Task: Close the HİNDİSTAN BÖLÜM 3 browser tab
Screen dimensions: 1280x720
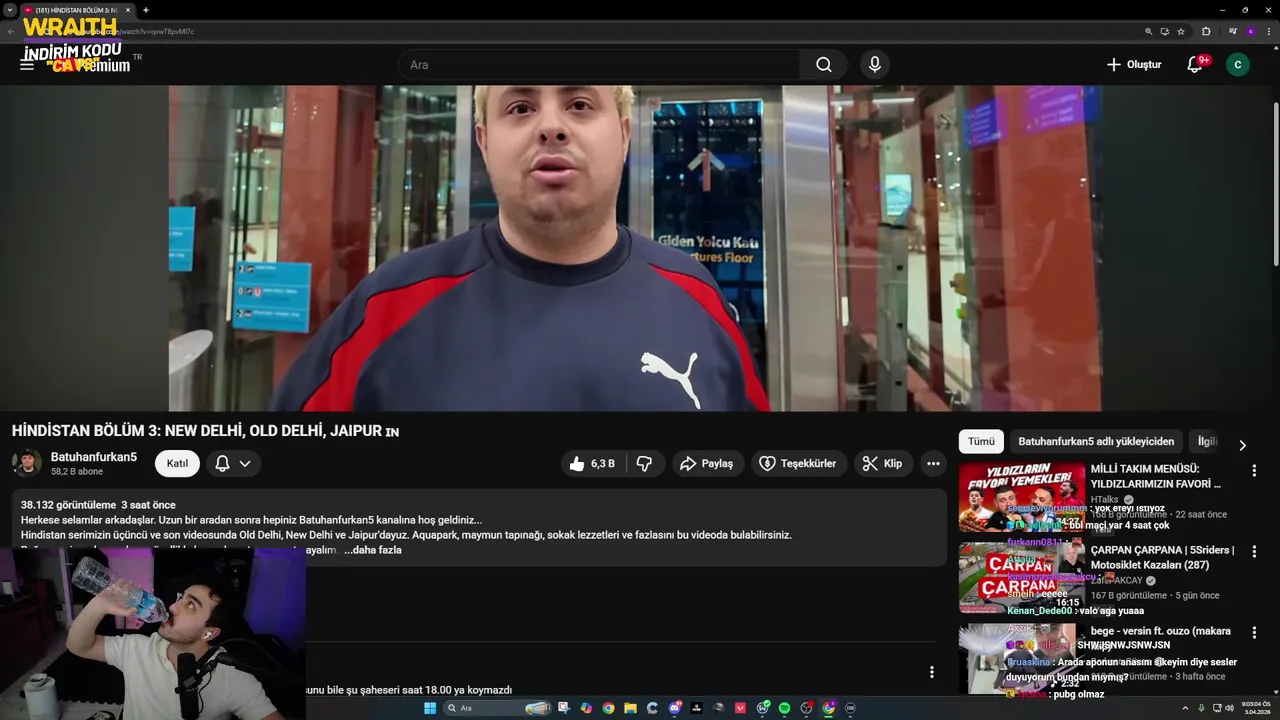Action: tap(128, 10)
